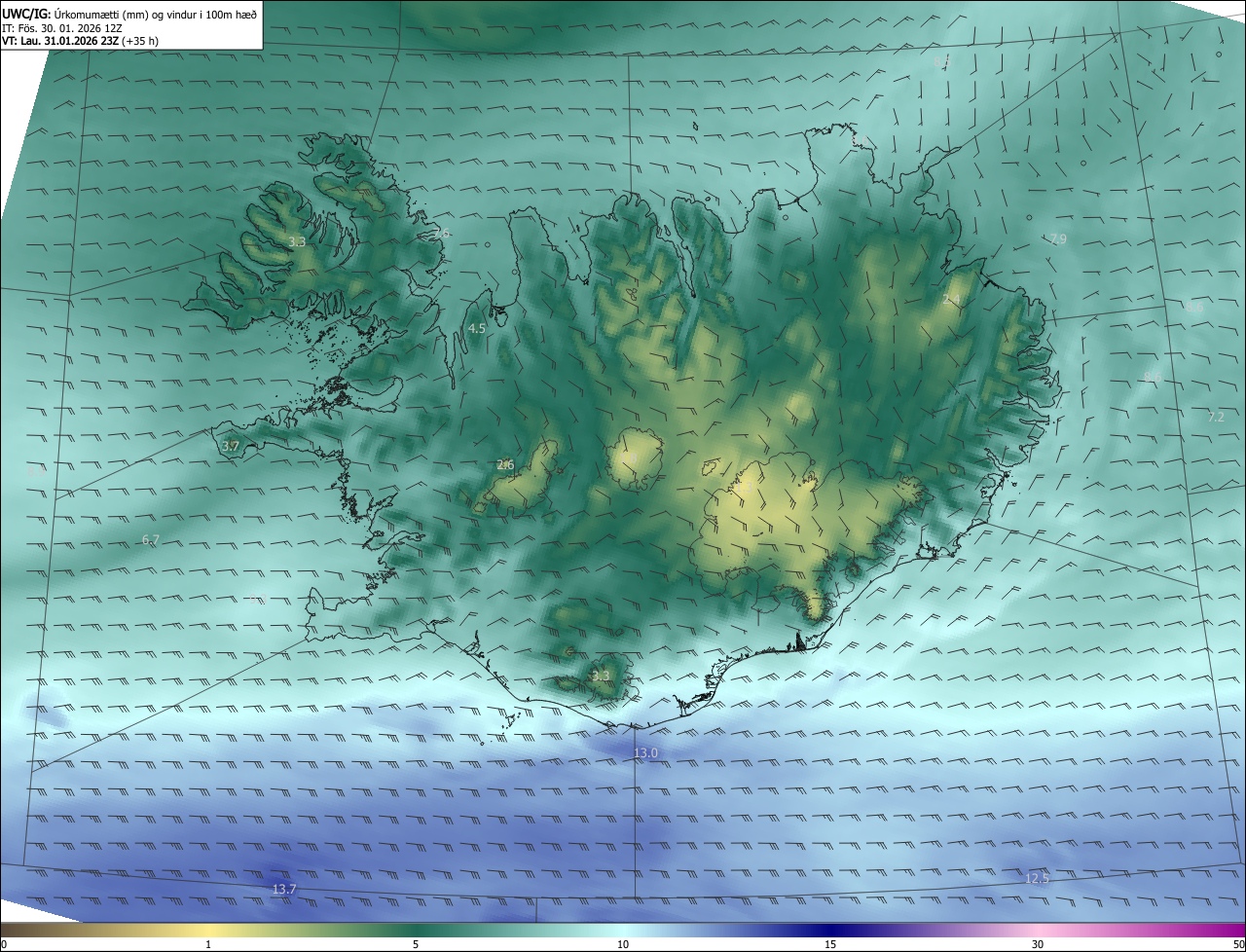1246x952 pixels.
Task: Click the 7.6 value label
Action: (441, 234)
